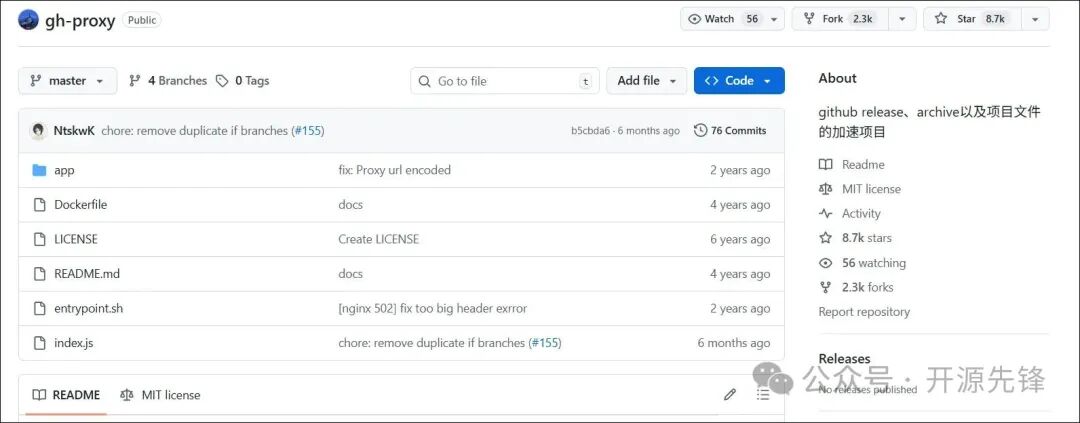Click the gh-proxy repository avatar icon
Image resolution: width=1080 pixels, height=423 pixels.
point(28,20)
